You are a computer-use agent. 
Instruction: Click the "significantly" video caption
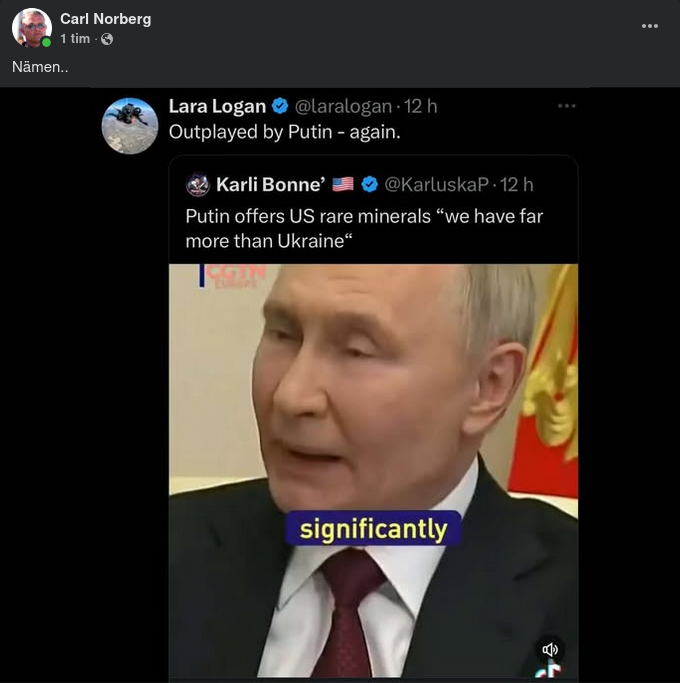[x=373, y=528]
